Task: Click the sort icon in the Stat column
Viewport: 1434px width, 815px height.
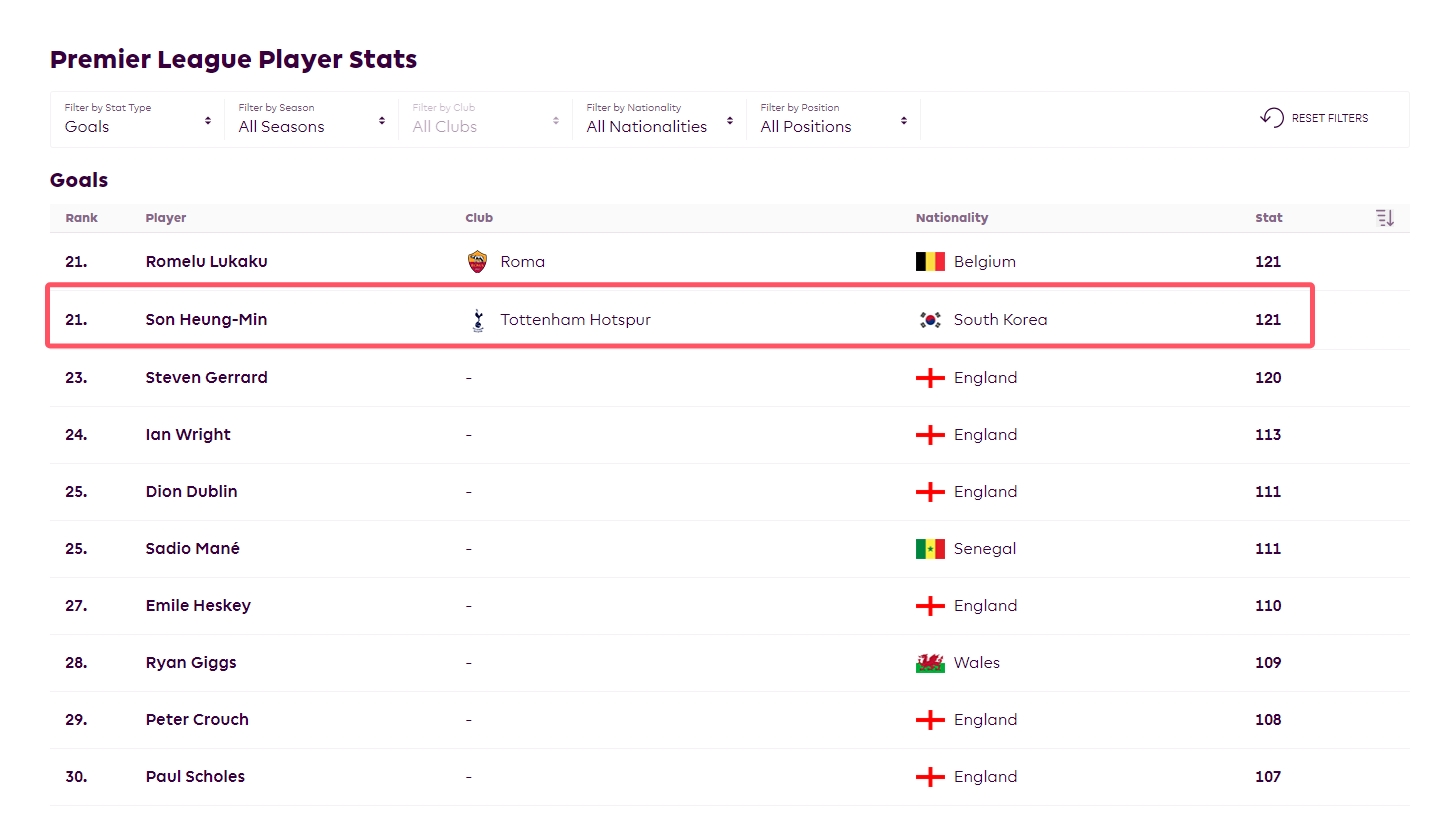Action: pyautogui.click(x=1384, y=218)
